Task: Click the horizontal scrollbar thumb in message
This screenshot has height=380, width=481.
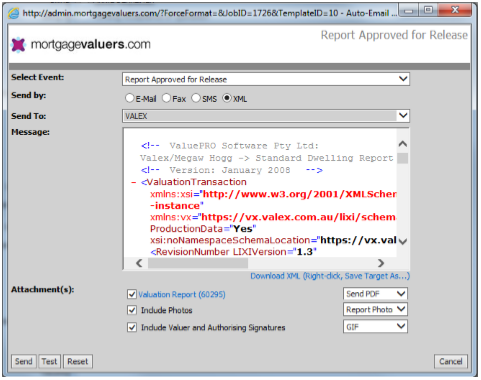Action: 198,263
